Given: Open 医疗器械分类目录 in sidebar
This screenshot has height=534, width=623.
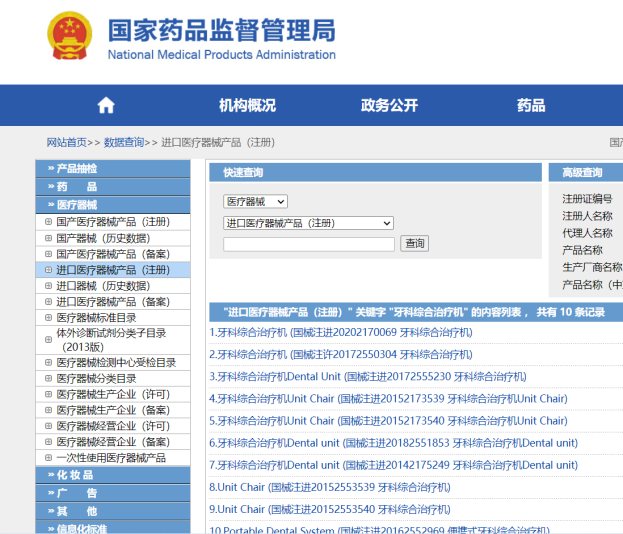Looking at the screenshot, I should click(96, 378).
